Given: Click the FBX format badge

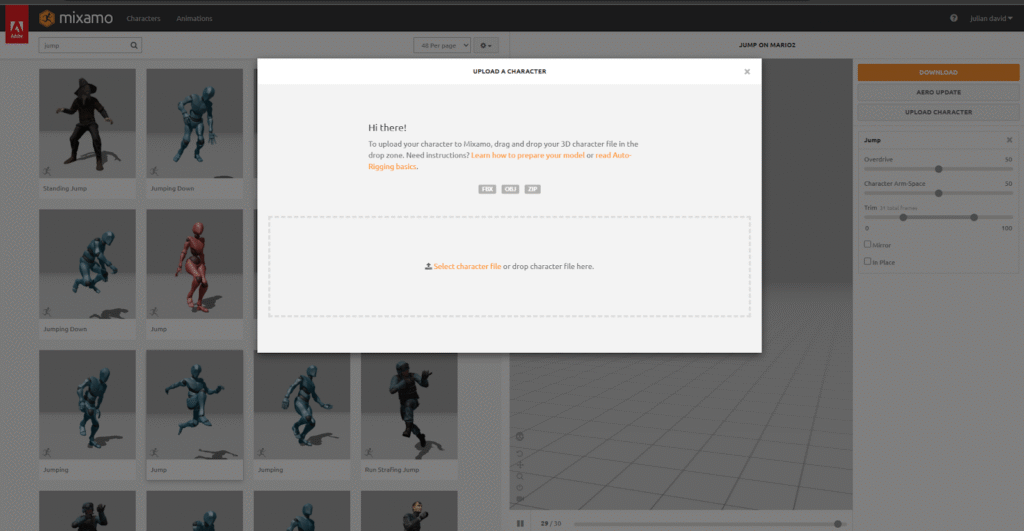Looking at the screenshot, I should pos(487,189).
